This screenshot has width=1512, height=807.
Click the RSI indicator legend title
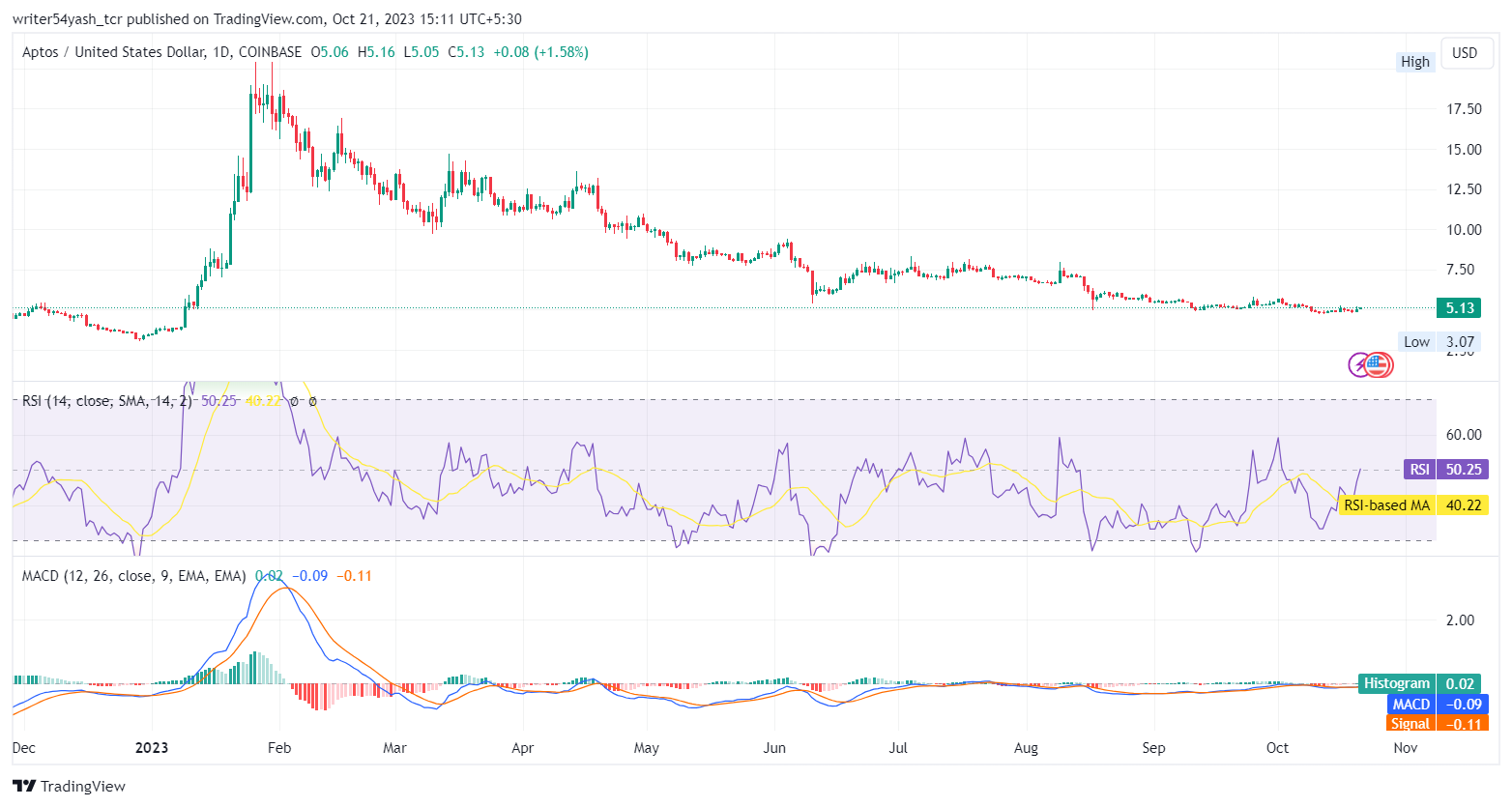tap(106, 401)
